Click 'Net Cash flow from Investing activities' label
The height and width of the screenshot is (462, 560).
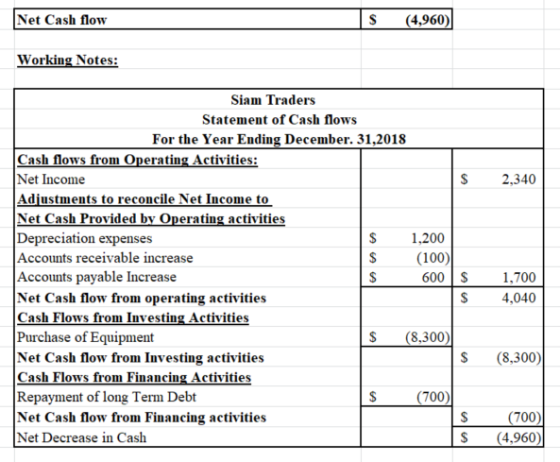tap(141, 357)
